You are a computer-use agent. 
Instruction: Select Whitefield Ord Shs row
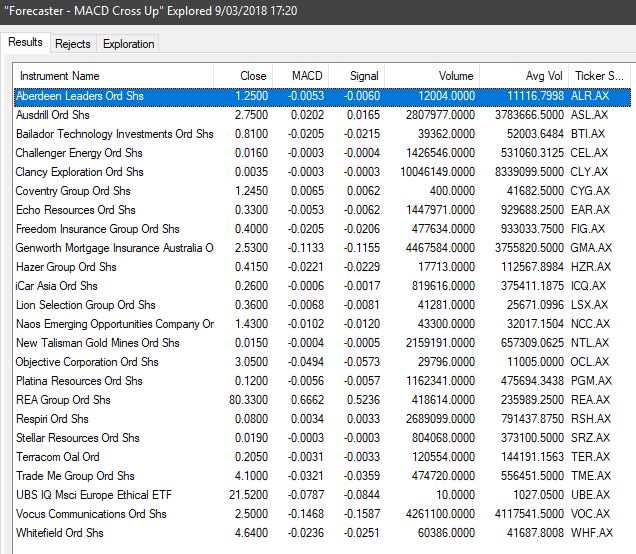tap(322, 533)
